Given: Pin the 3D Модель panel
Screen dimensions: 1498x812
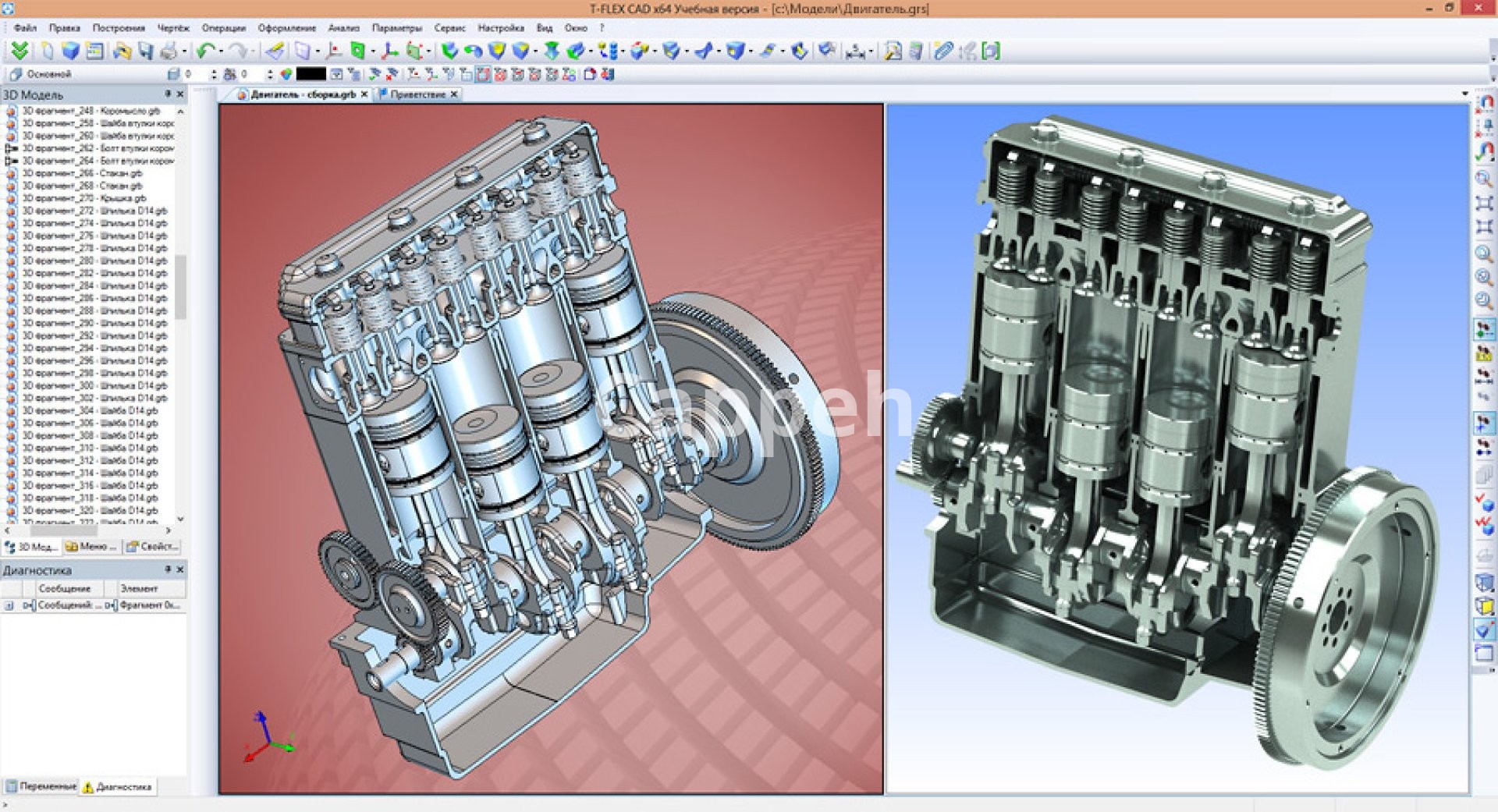Looking at the screenshot, I should pyautogui.click(x=167, y=94).
